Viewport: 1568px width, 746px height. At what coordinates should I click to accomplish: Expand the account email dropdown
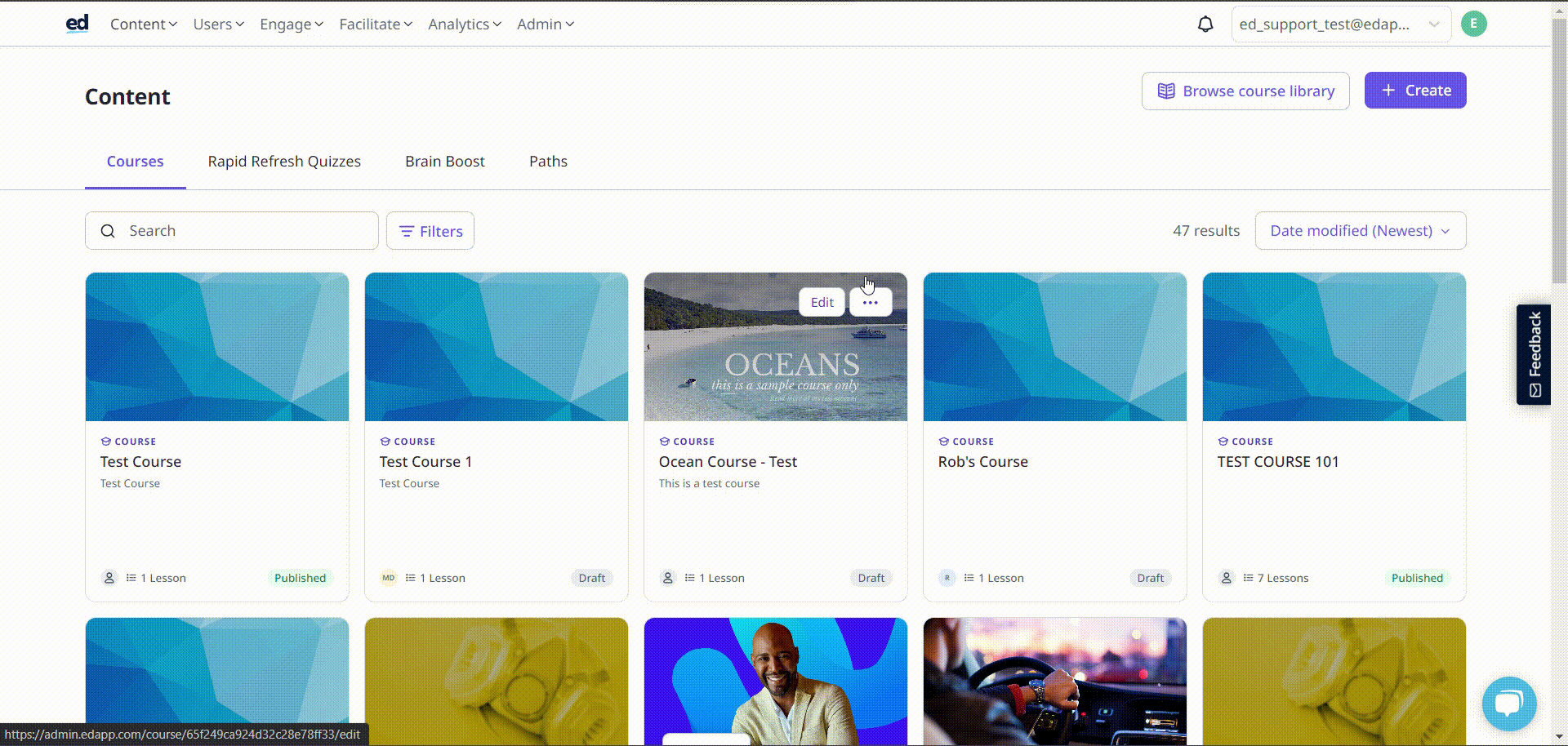[1340, 24]
